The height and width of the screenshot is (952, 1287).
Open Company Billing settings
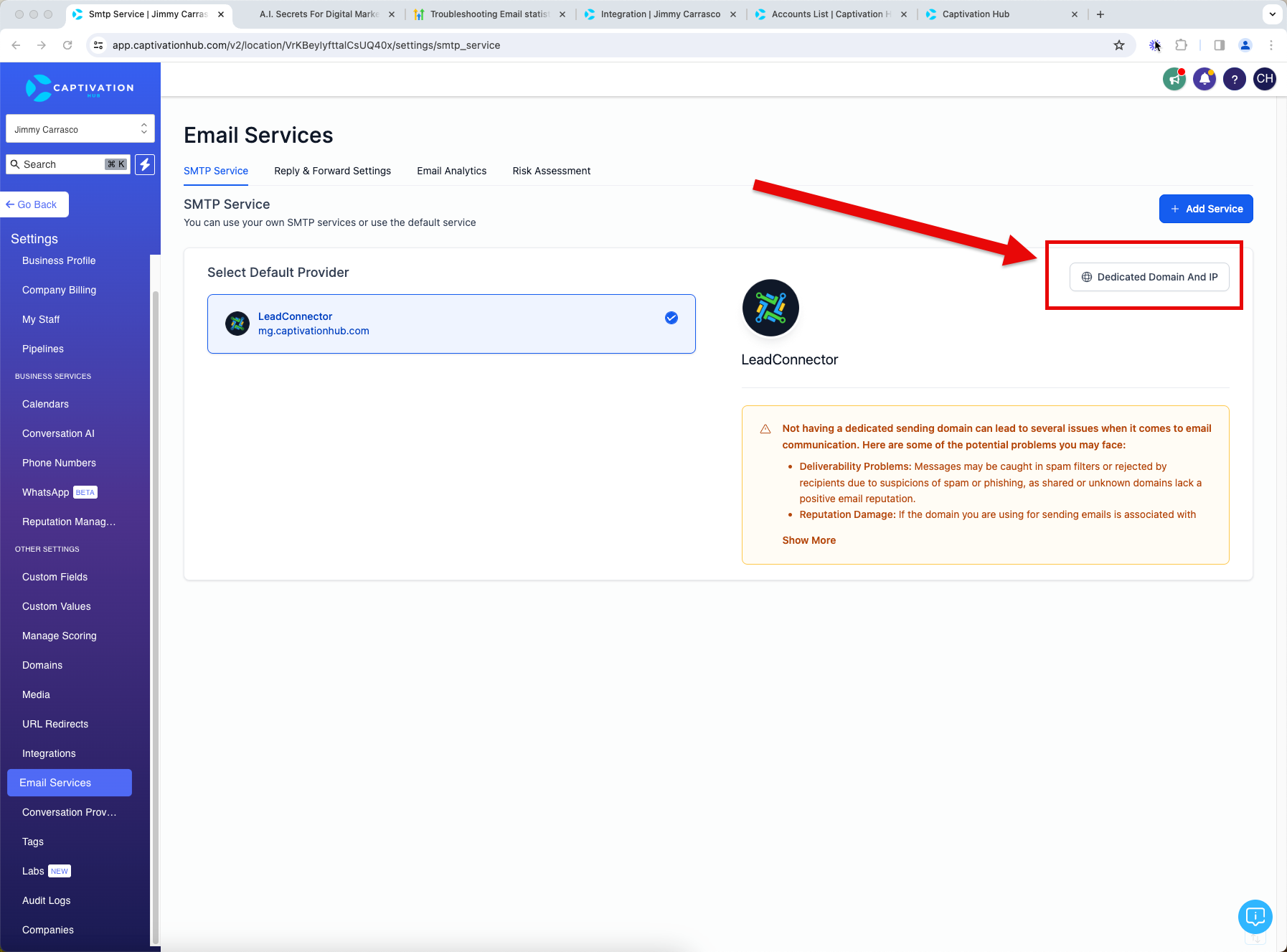point(59,290)
